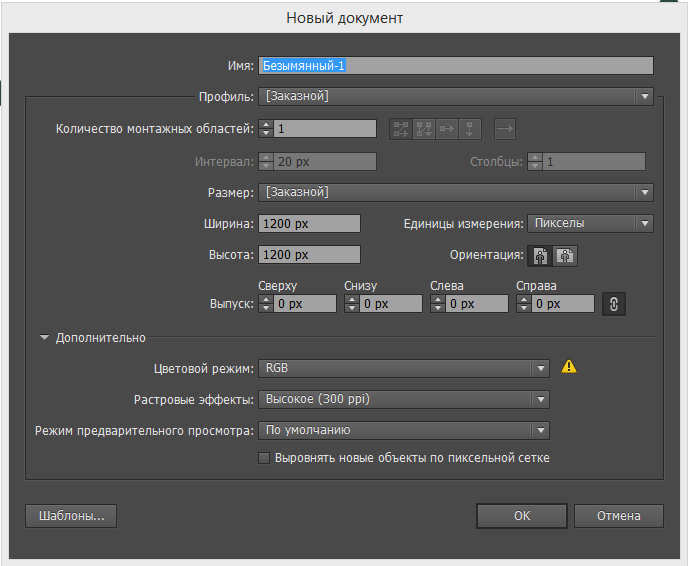Open the Профиль dropdown
Image resolution: width=688 pixels, height=566 pixels.
(x=456, y=96)
